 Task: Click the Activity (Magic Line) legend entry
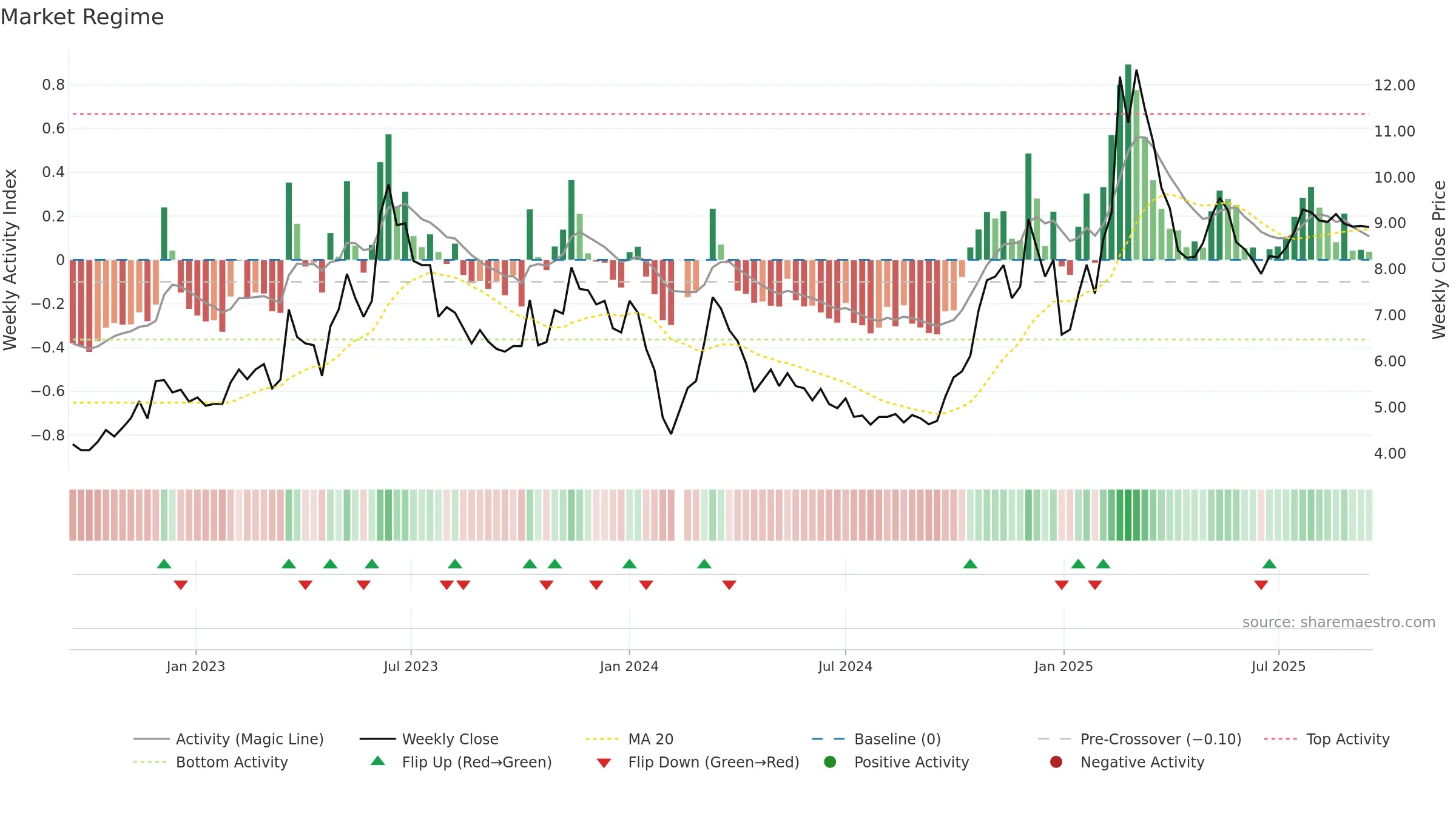point(229,739)
